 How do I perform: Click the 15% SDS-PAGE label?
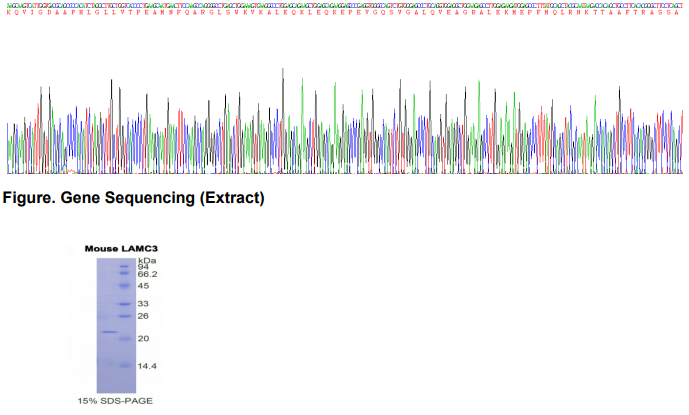click(115, 401)
